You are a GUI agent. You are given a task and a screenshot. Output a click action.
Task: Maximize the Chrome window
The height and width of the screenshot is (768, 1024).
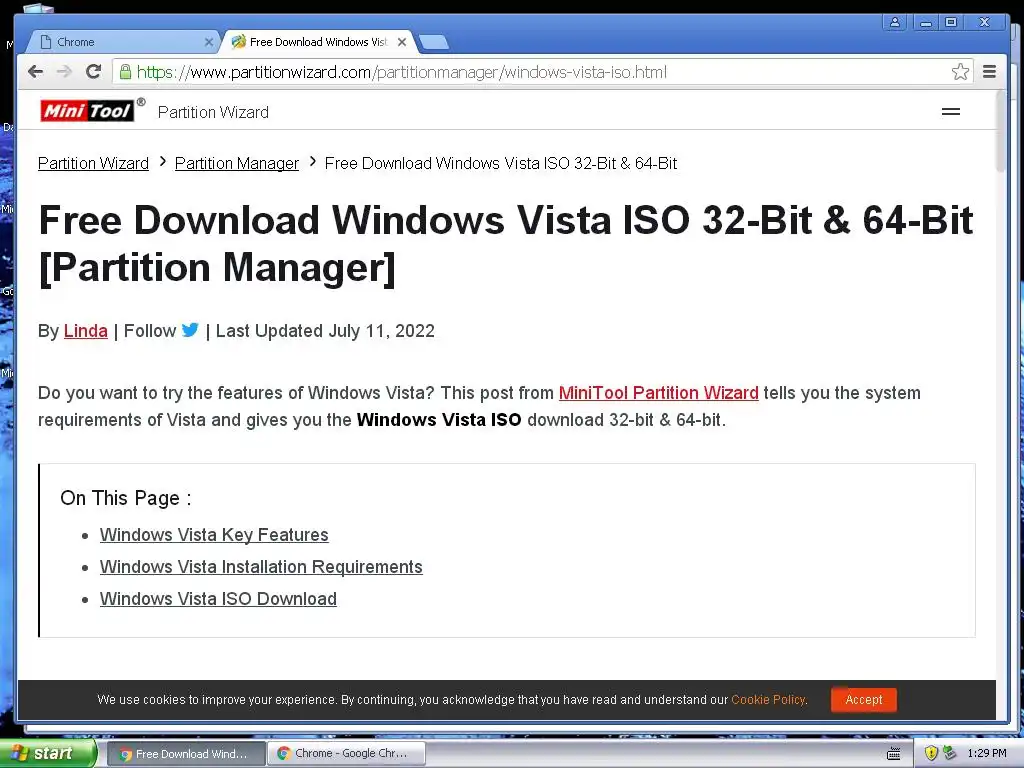click(951, 22)
